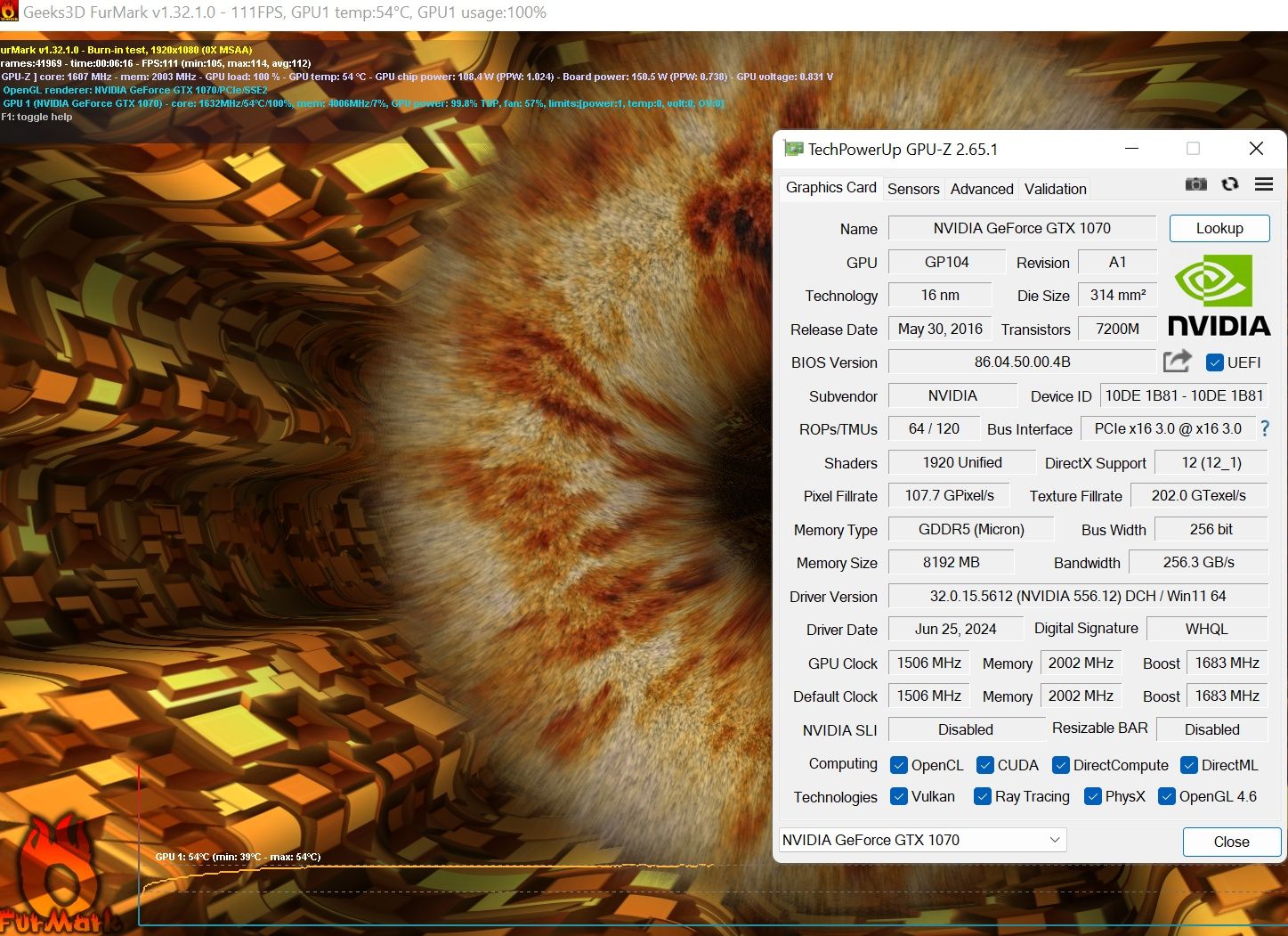Click the Bus Width value 256 bit
Image resolution: width=1288 pixels, height=936 pixels.
pyautogui.click(x=1211, y=529)
